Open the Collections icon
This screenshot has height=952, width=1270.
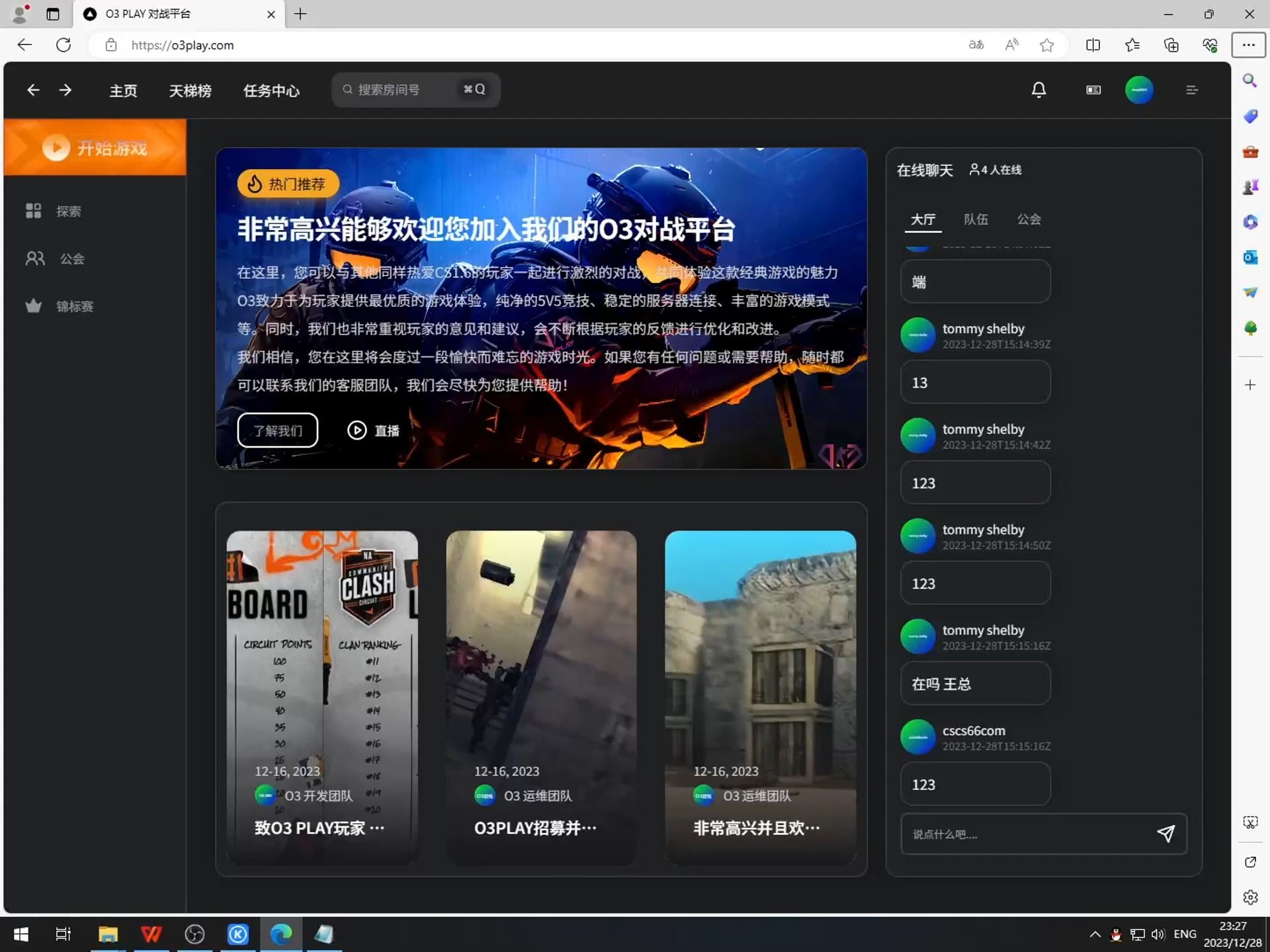point(1171,45)
